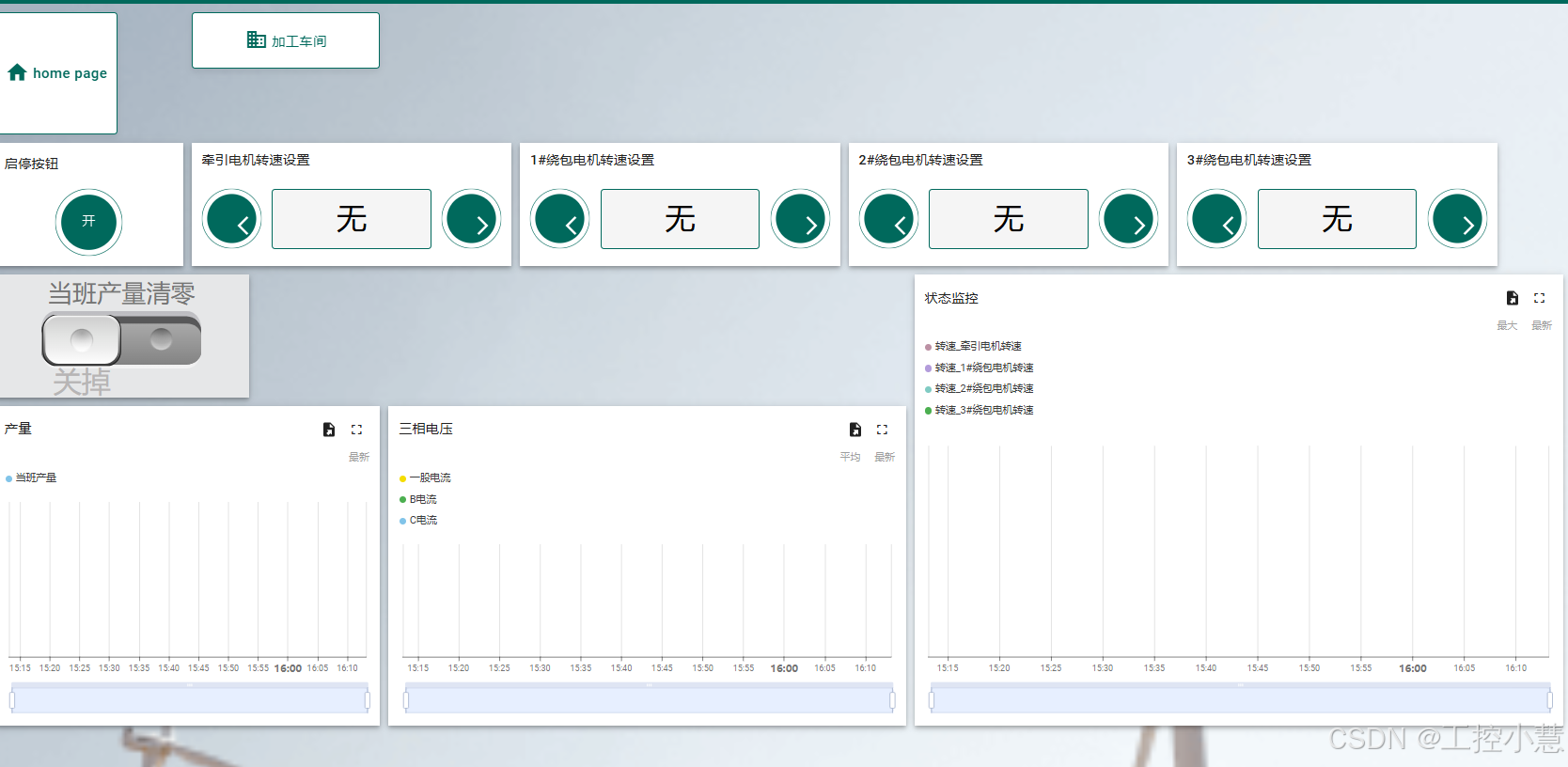This screenshot has height=767, width=1568.
Task: Flip the 当班产量清零 toggle switch
Action: point(121,339)
